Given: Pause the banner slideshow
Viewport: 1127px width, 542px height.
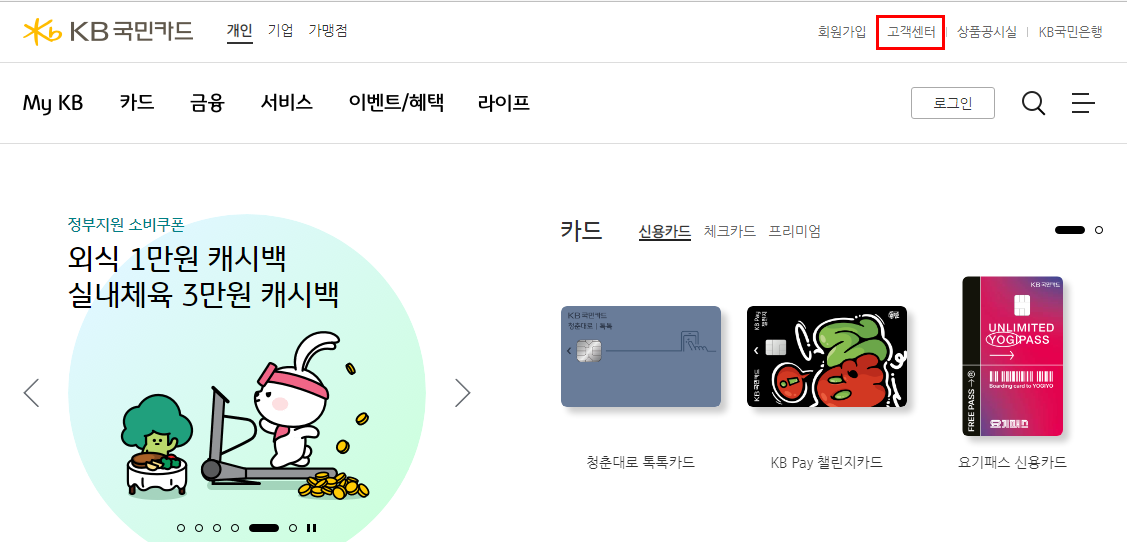Looking at the screenshot, I should 311,528.
